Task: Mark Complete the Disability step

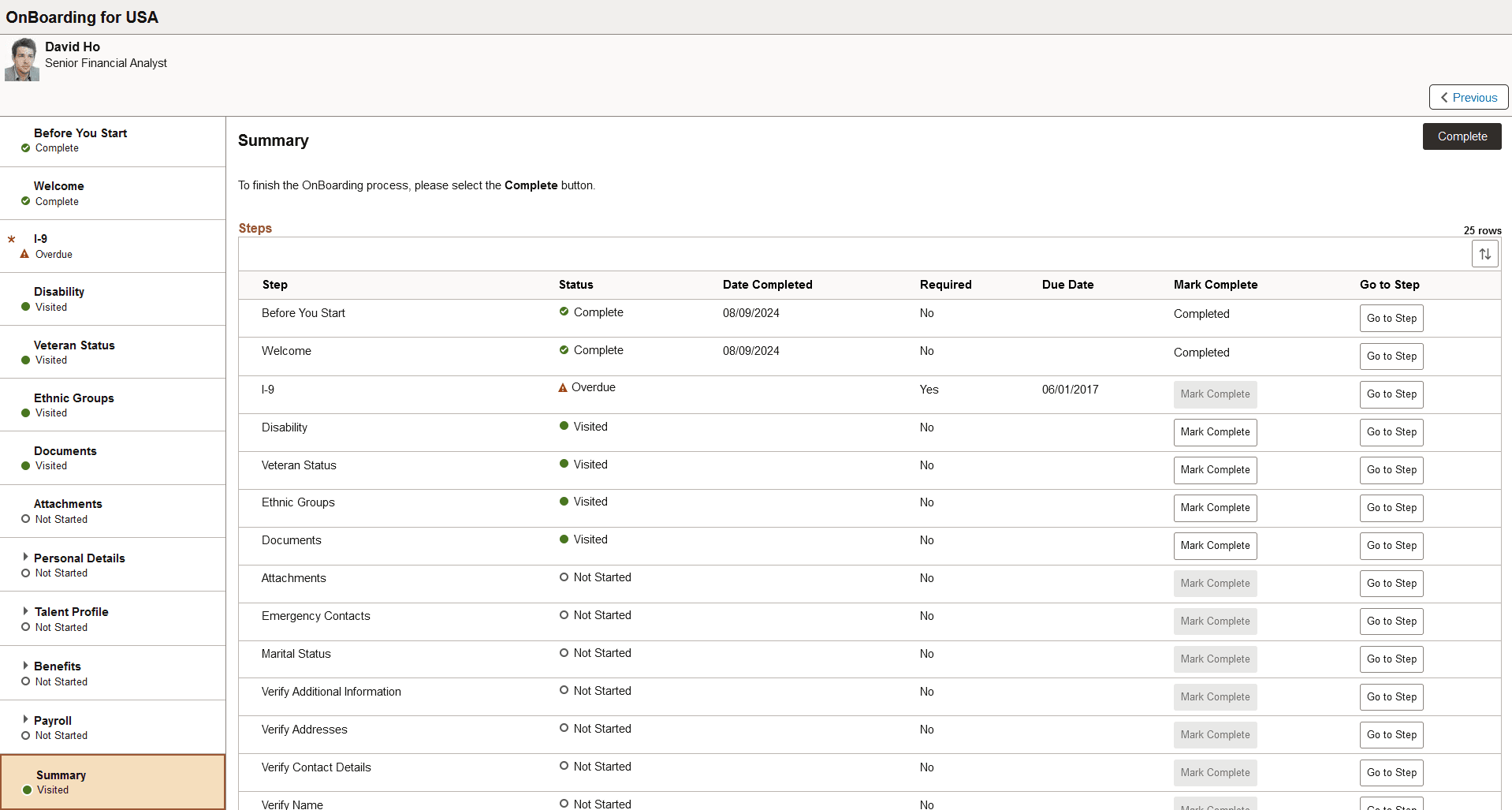Action: point(1214,432)
